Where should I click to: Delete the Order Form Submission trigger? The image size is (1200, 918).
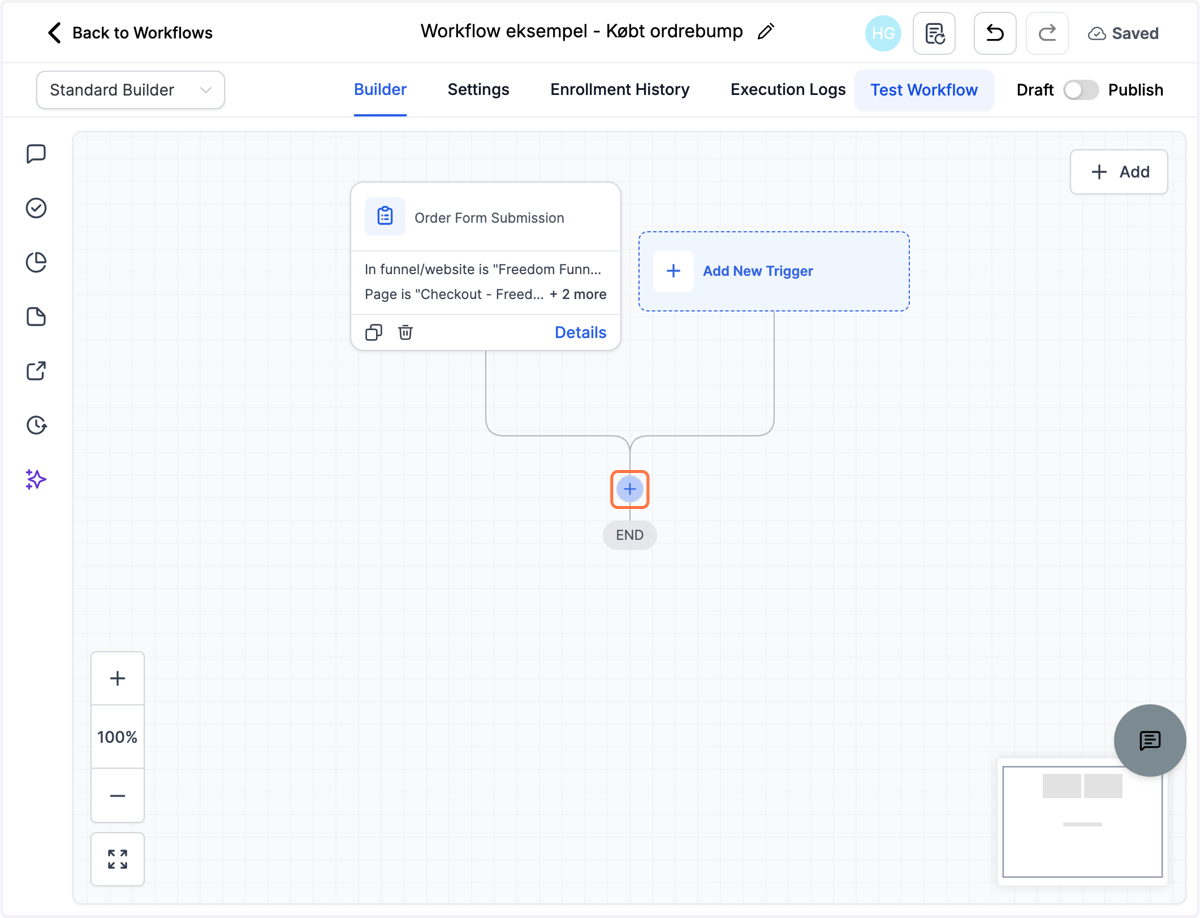coord(405,332)
